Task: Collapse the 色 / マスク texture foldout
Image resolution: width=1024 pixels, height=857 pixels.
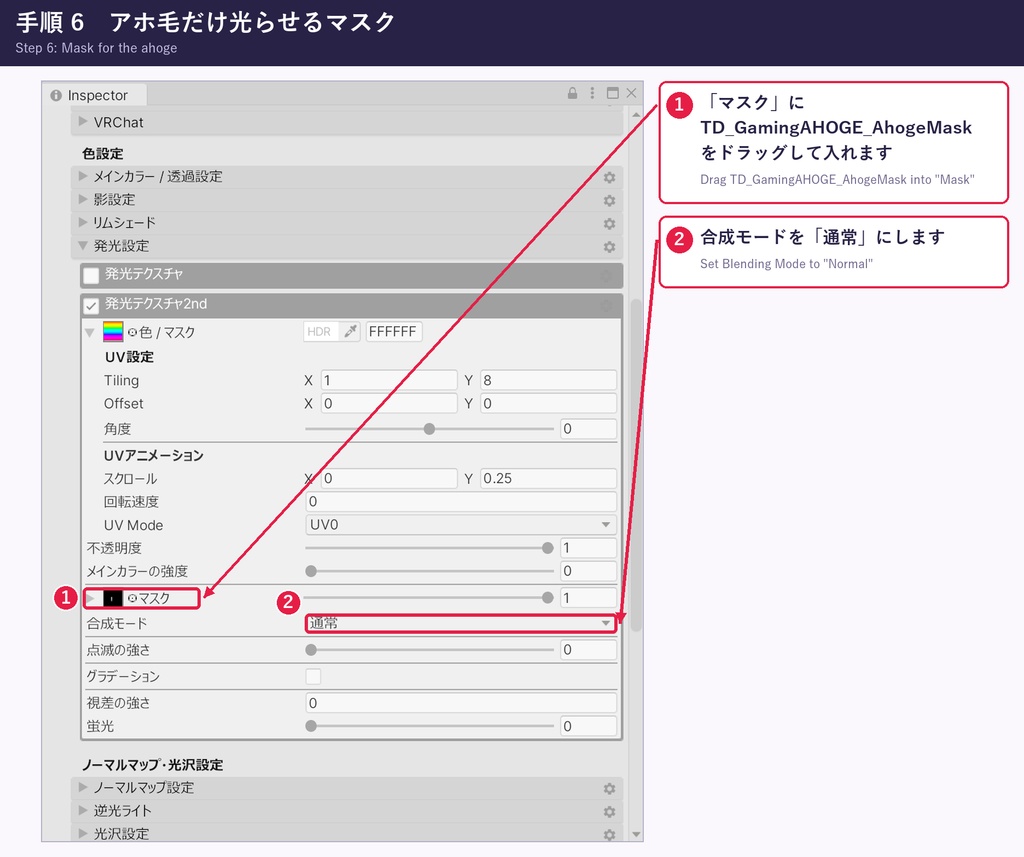Action: coord(91,332)
